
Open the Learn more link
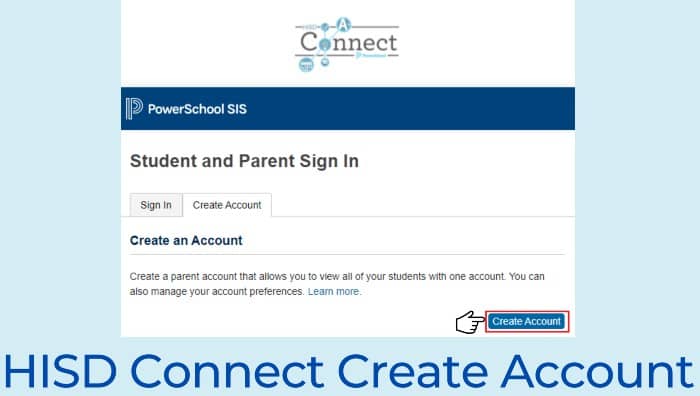coord(333,292)
